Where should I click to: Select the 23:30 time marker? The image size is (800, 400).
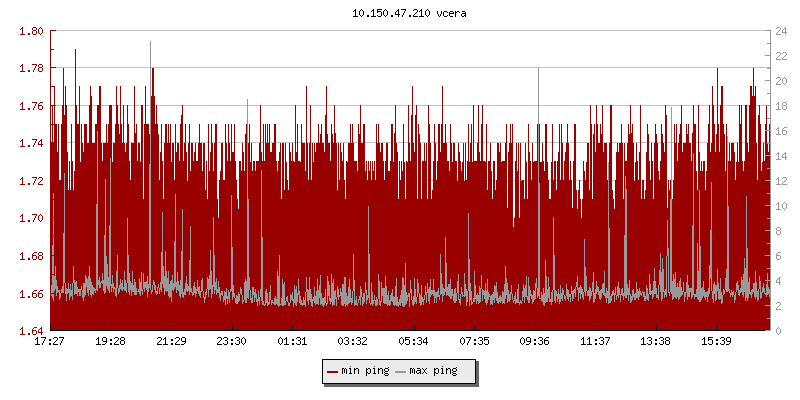(232, 341)
